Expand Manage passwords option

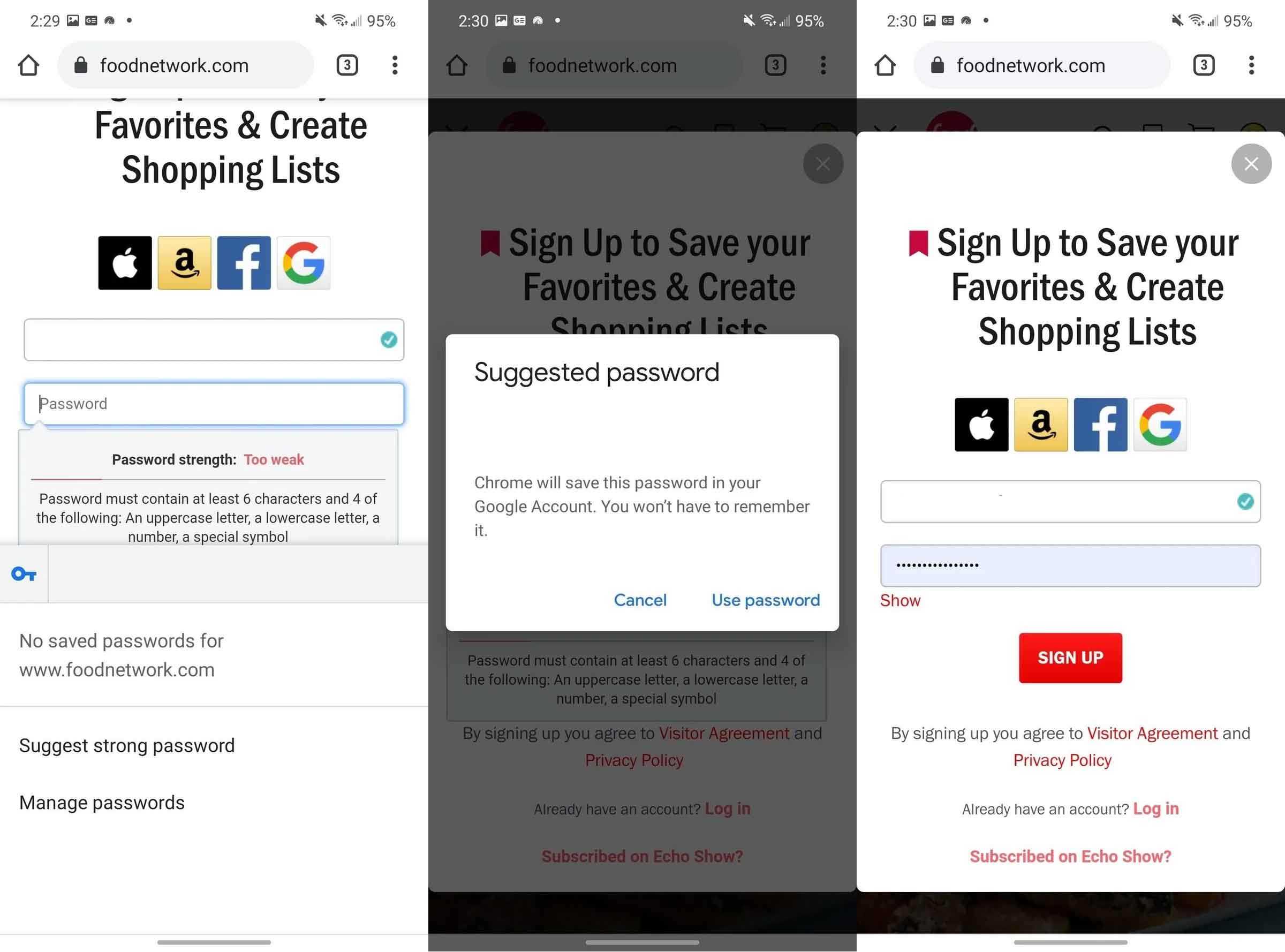tap(101, 802)
